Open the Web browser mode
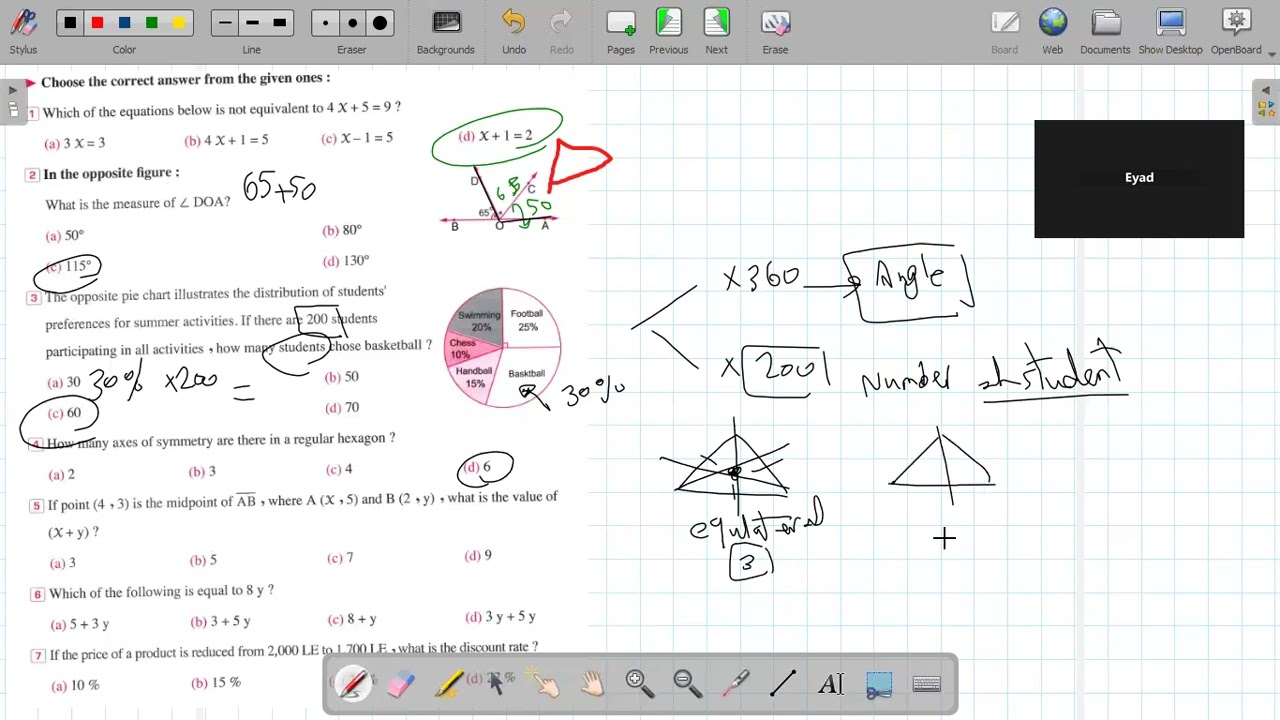 click(x=1053, y=32)
